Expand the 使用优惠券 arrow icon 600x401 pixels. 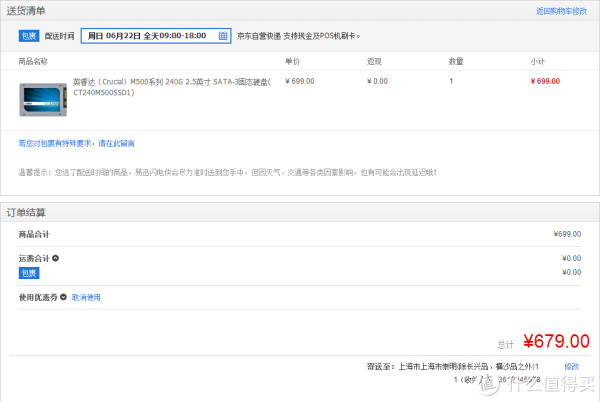coord(64,297)
